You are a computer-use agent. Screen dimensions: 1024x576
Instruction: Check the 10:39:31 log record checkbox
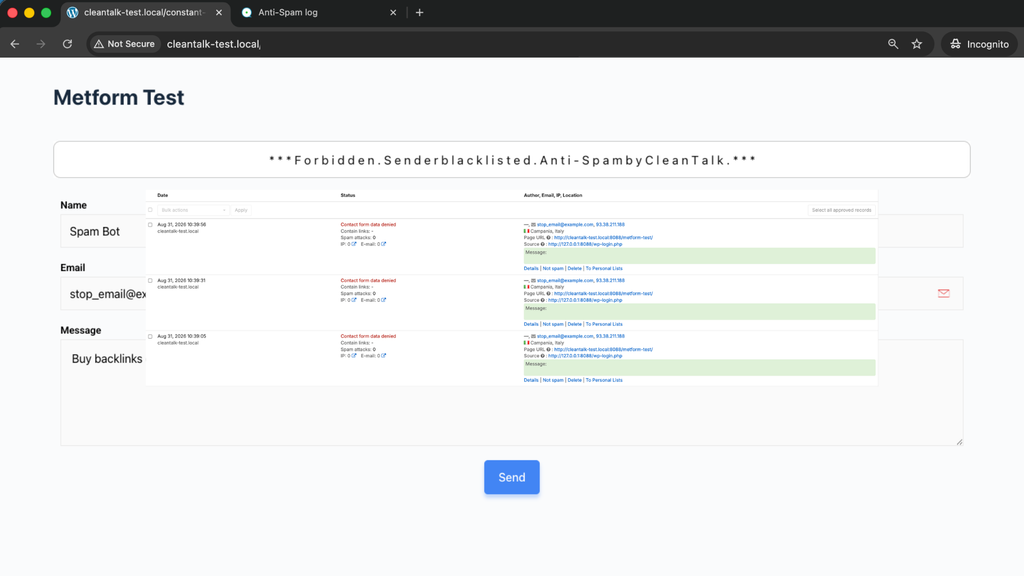(150, 281)
